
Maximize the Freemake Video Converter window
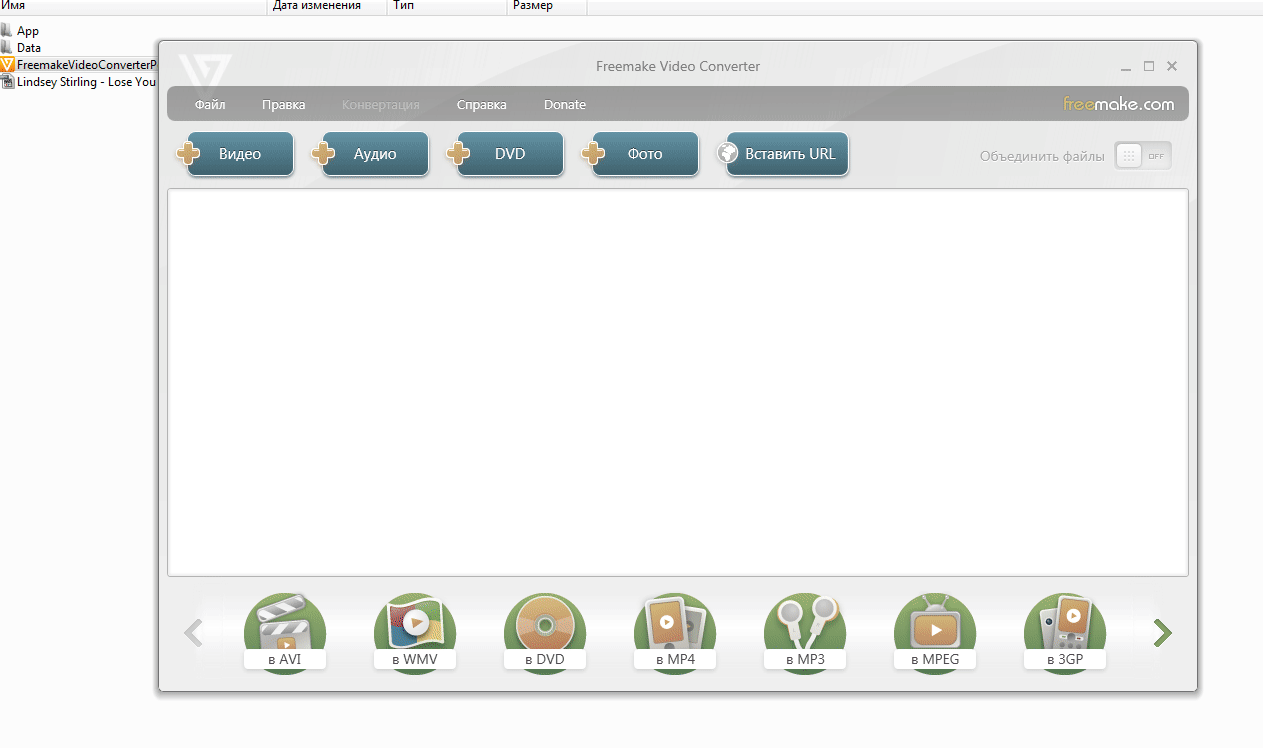[x=1149, y=66]
